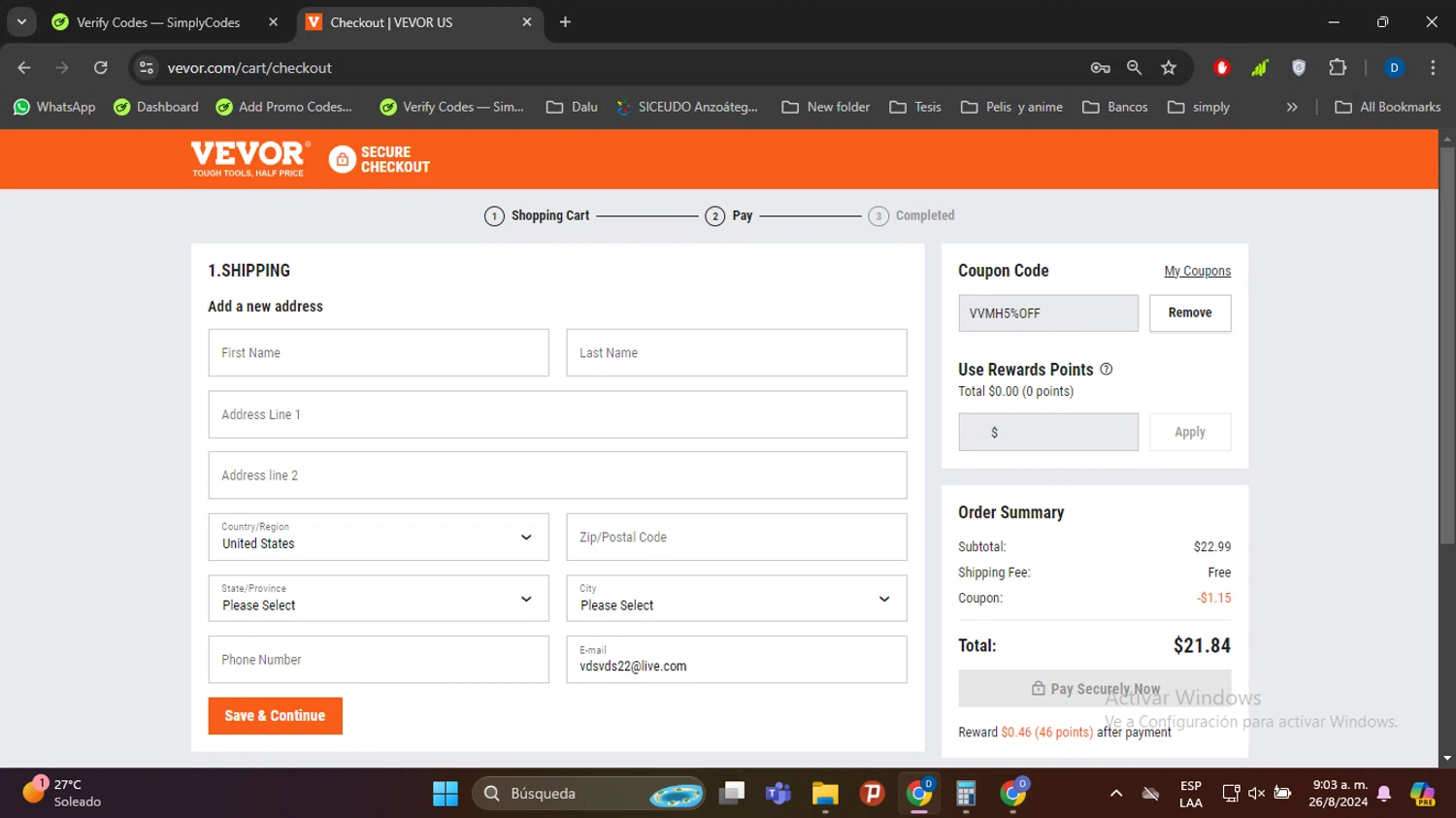Bookmark this page with the star icon
This screenshot has height=818, width=1456.
(1169, 68)
